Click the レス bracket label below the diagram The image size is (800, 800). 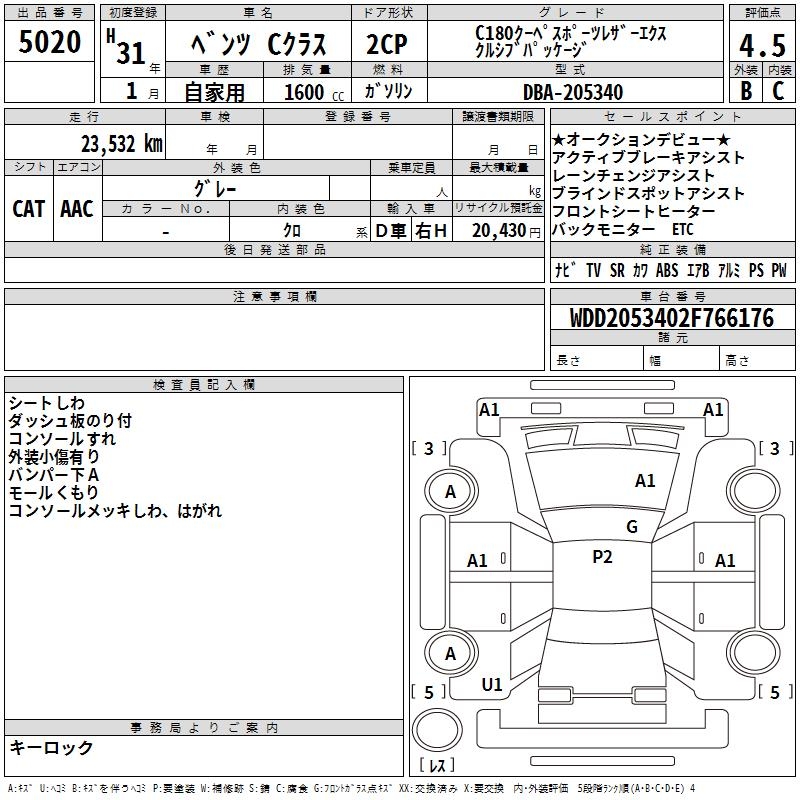436,766
